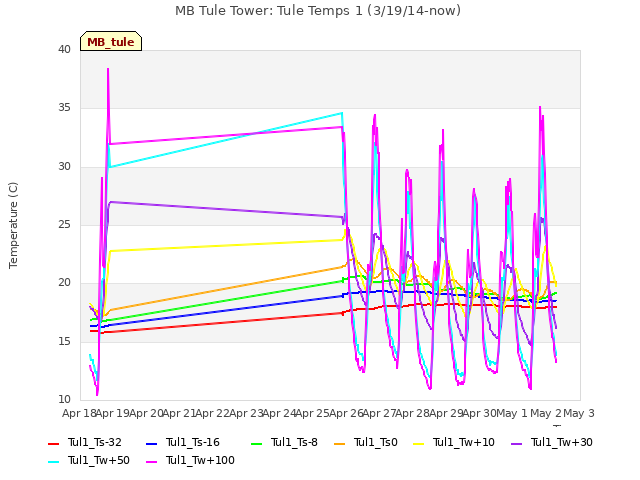Click the Apr 18 x-axis date label

point(79,413)
